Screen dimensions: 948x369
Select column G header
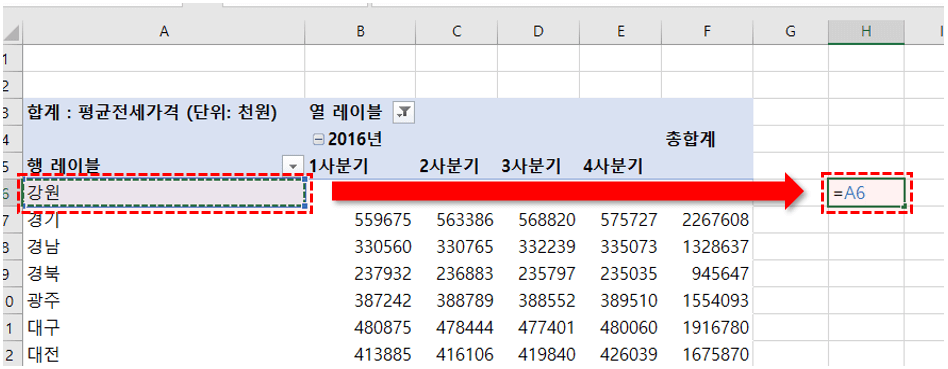(x=790, y=33)
